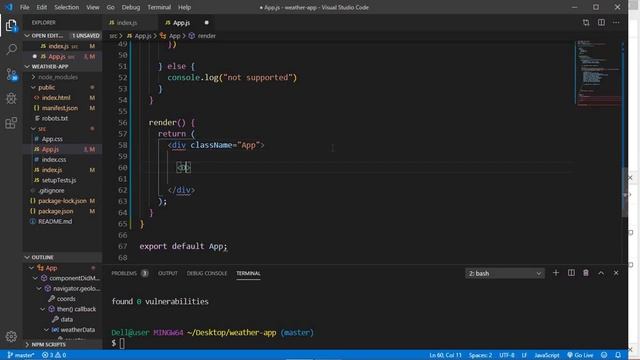
Task: Open the Manage gear in activity bar
Action: click(x=11, y=336)
